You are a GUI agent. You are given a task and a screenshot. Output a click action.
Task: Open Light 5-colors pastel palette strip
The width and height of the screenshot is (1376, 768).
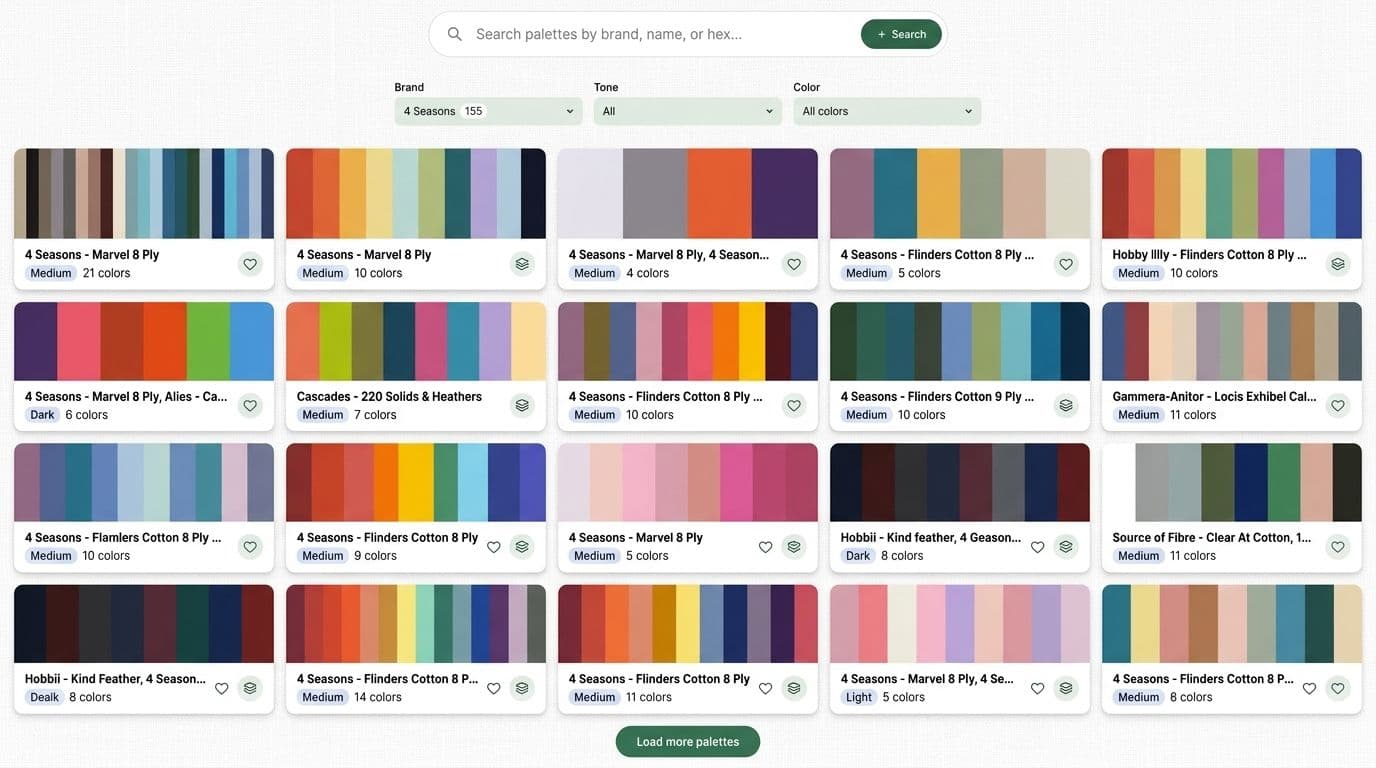(x=960, y=624)
